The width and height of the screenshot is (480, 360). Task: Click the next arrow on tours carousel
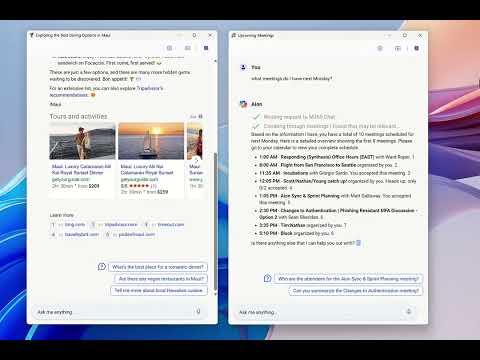coord(196,160)
